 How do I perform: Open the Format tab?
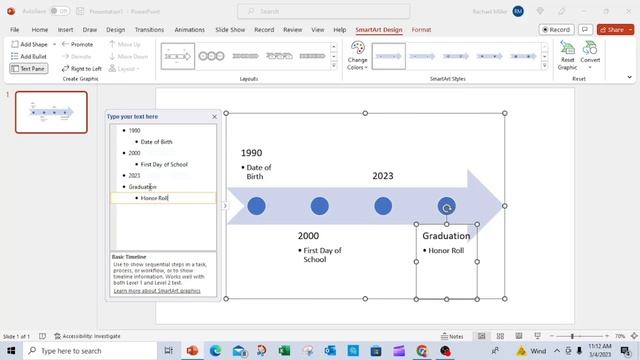(x=421, y=30)
